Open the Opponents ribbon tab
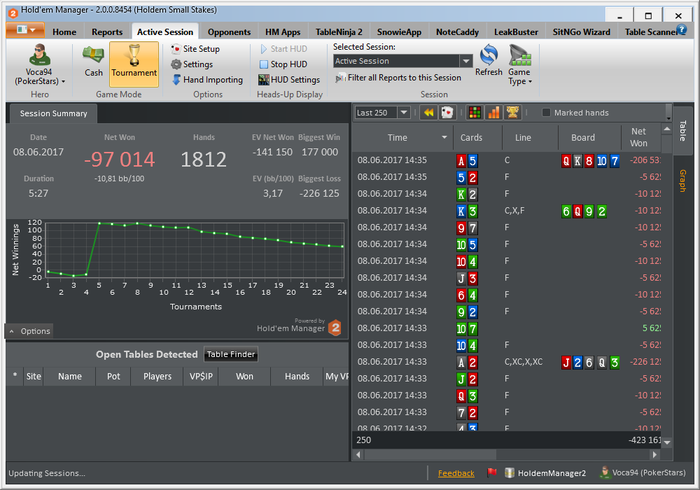 tap(229, 32)
